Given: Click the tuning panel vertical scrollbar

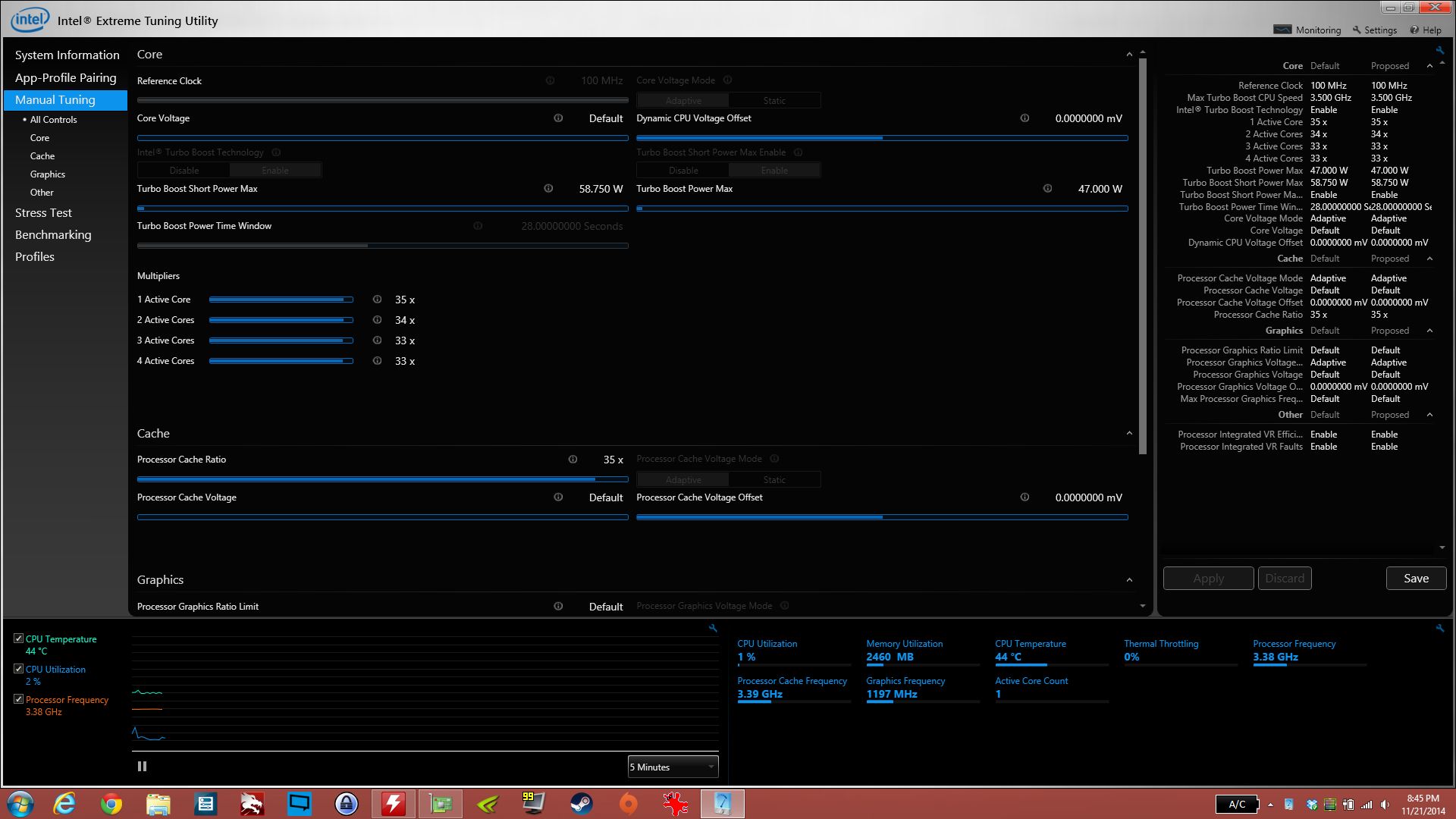Looking at the screenshot, I should pyautogui.click(x=1143, y=257).
